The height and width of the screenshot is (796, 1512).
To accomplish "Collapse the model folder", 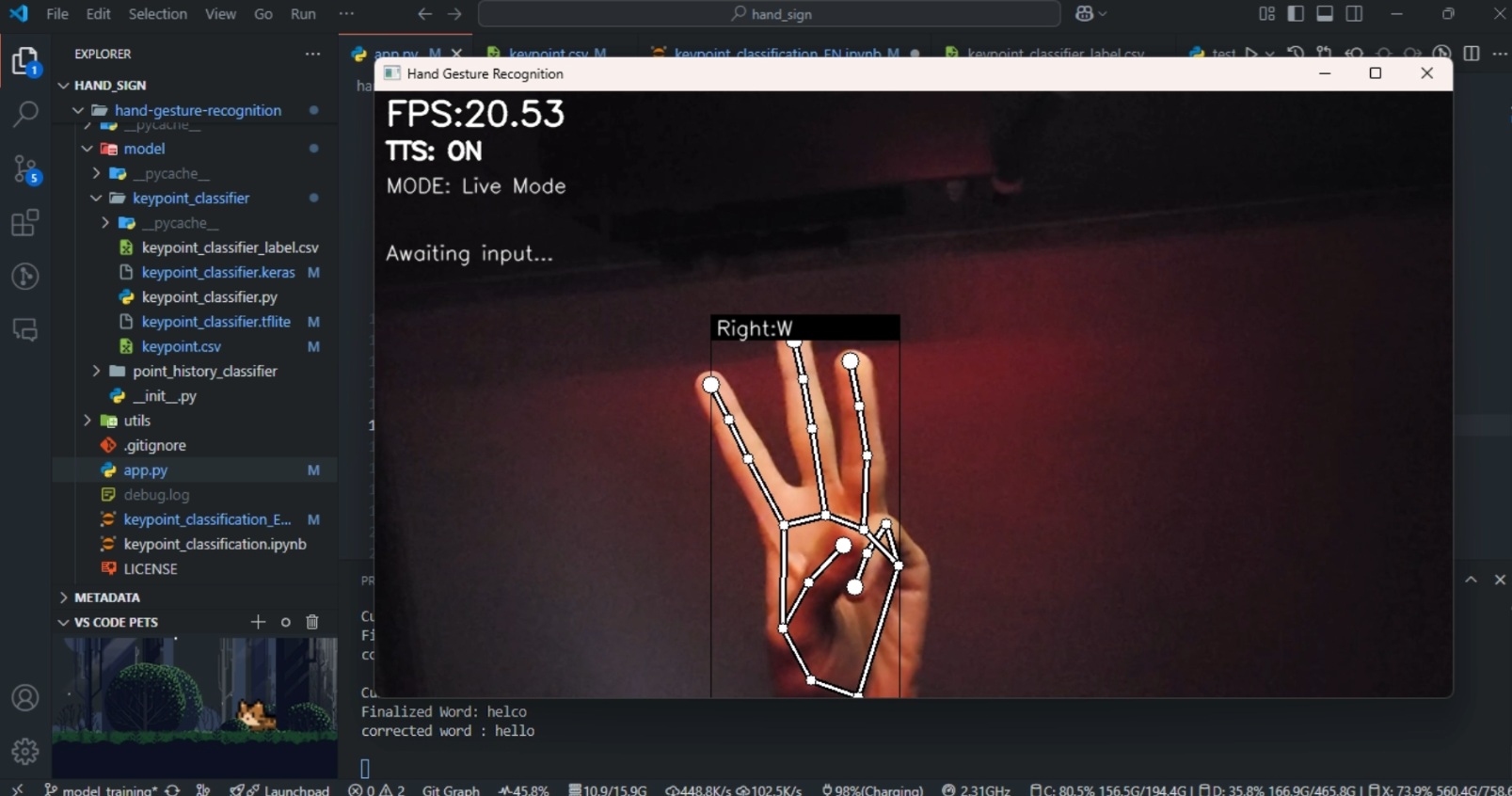I will 87,149.
